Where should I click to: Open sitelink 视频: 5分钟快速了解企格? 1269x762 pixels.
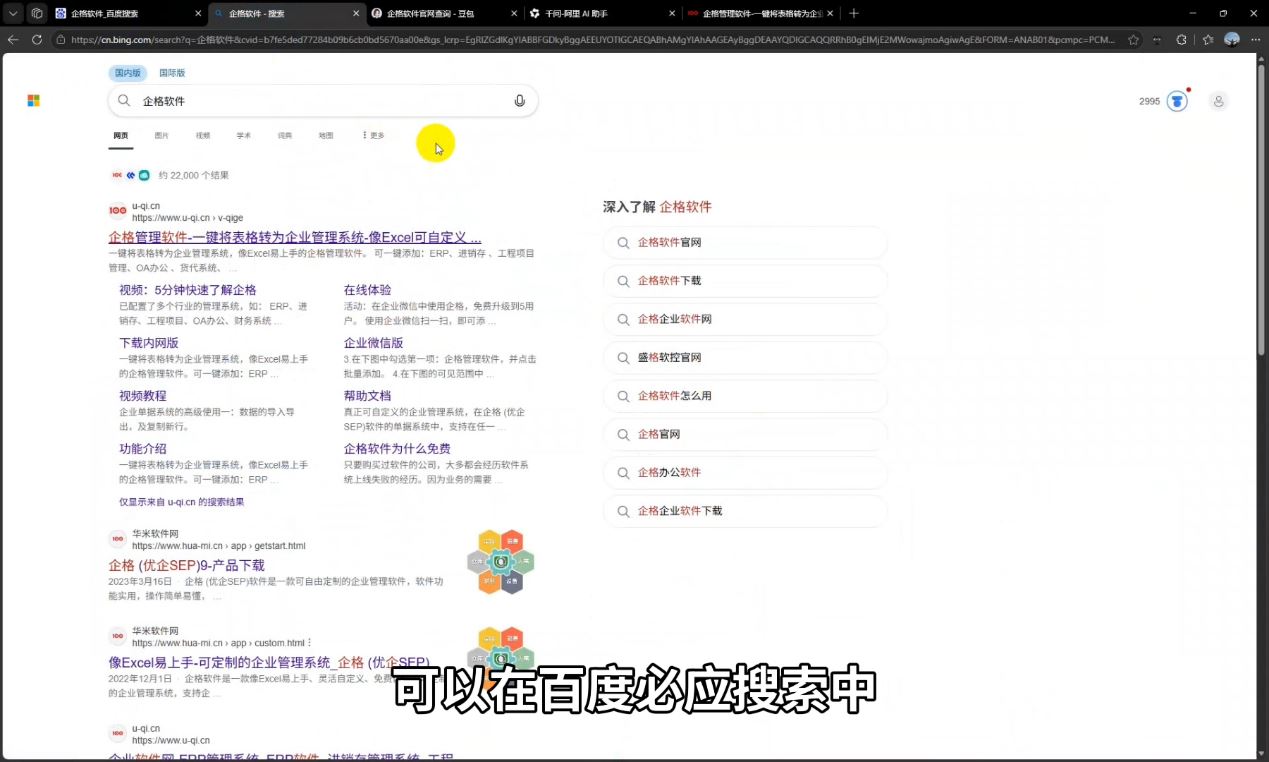tap(188, 290)
